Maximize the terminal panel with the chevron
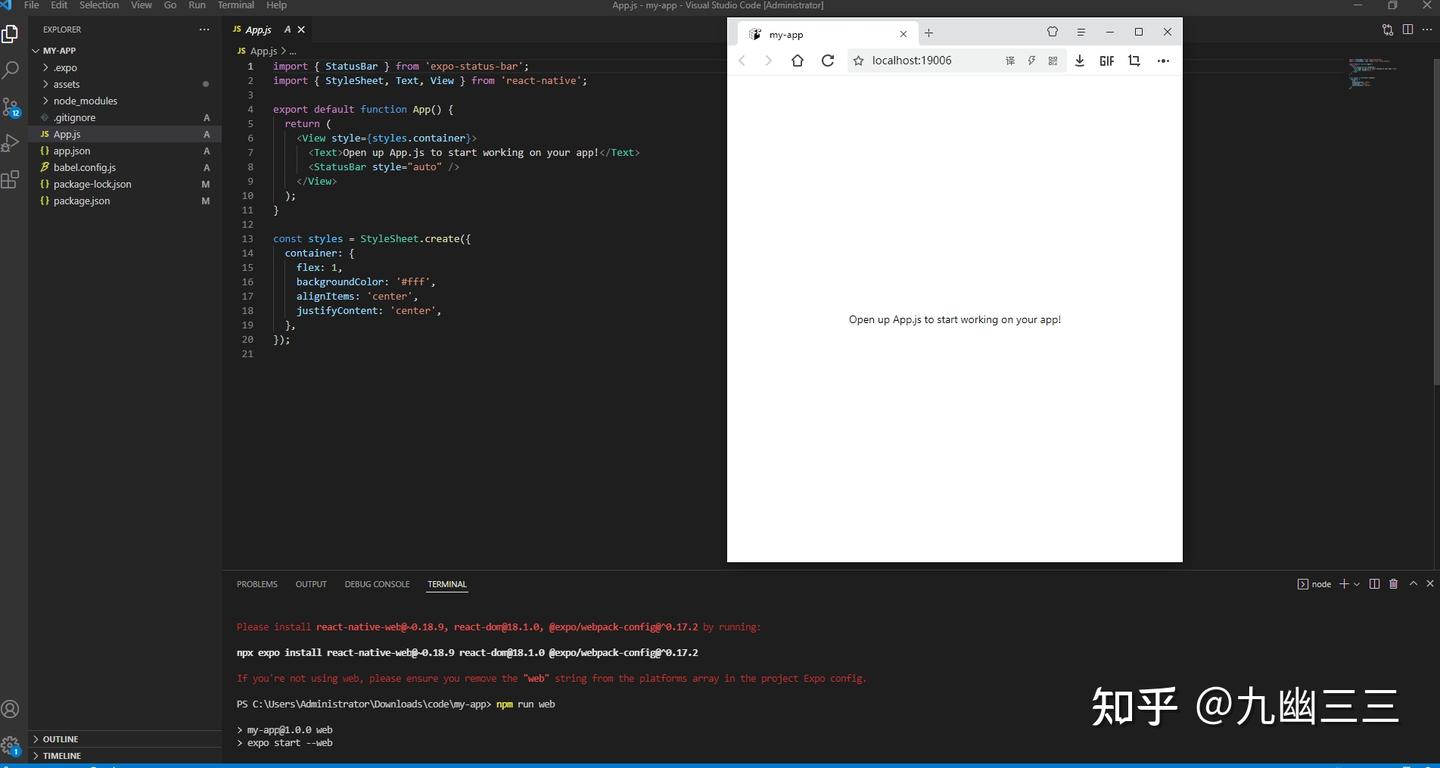The height and width of the screenshot is (768, 1440). click(x=1413, y=583)
